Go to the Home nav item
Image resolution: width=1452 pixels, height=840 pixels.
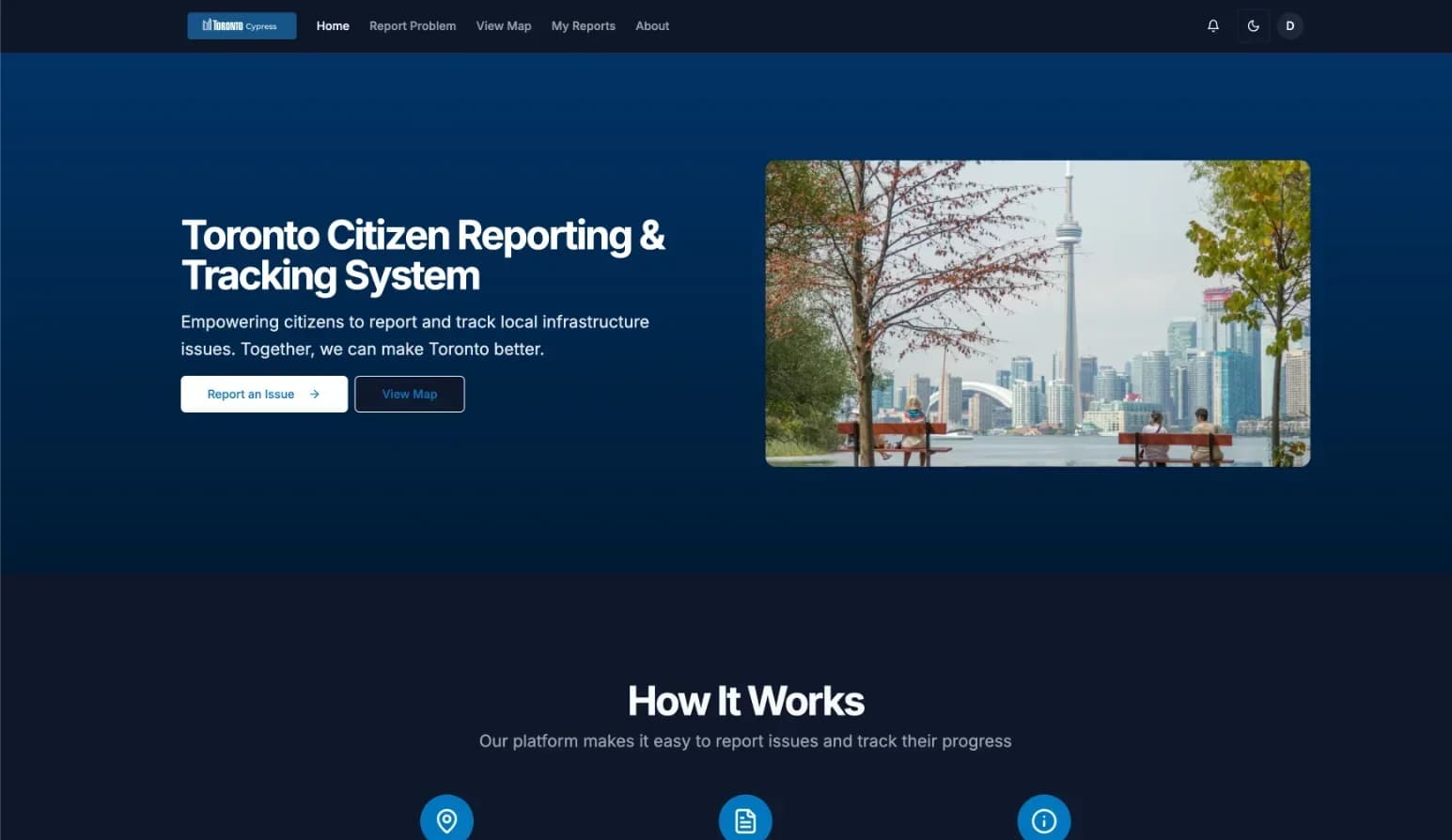333,26
